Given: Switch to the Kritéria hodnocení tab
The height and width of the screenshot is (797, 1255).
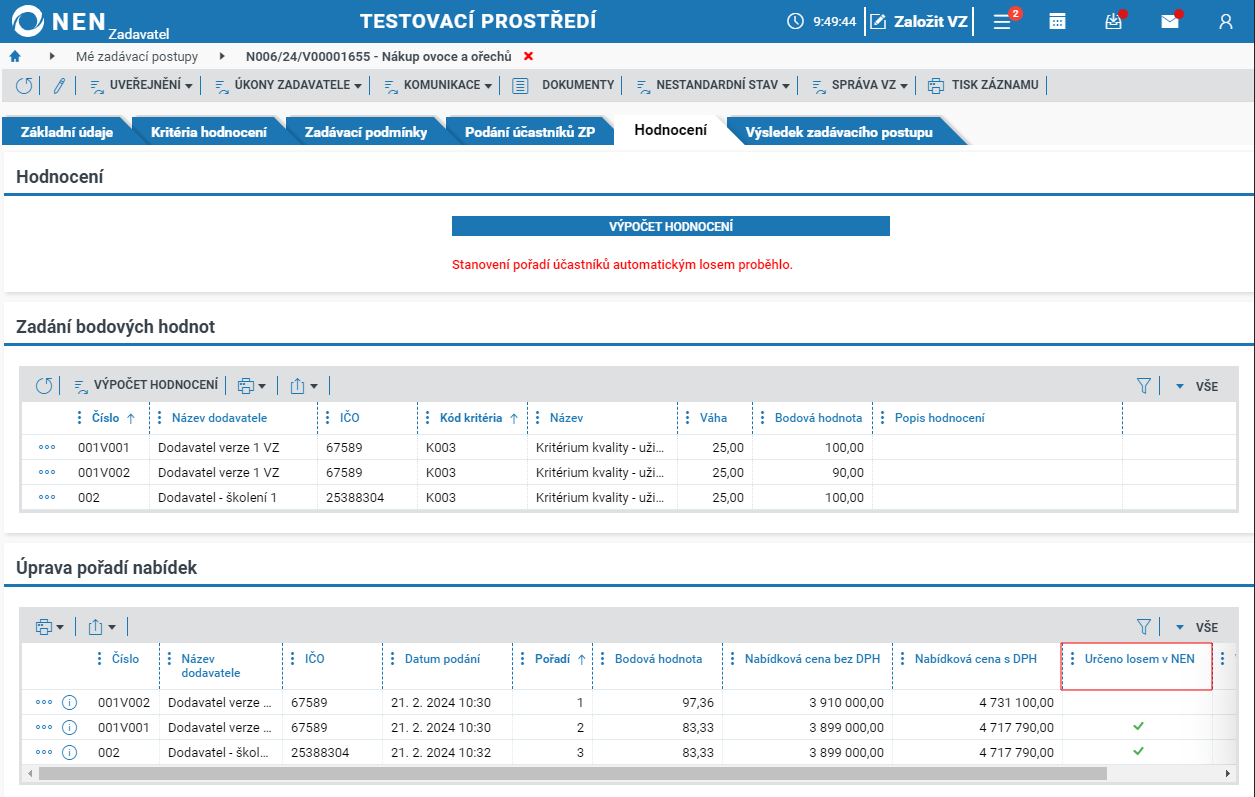Looking at the screenshot, I should 209,132.
